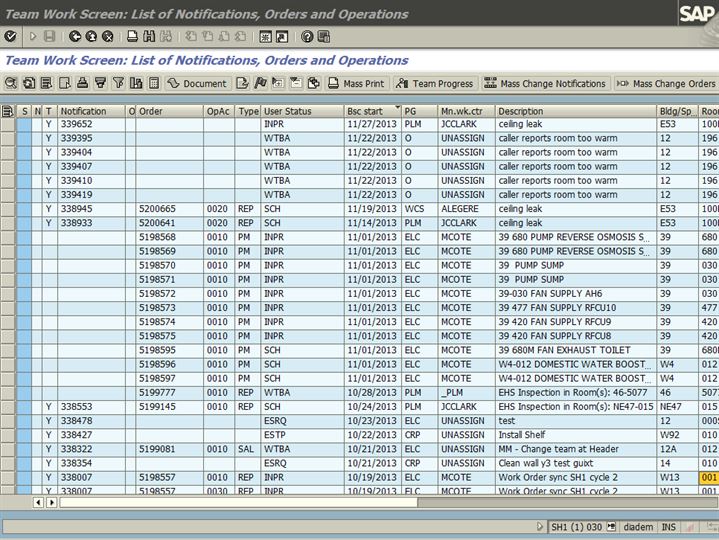Click the select-all grid corner icon
Image resolution: width=719 pixels, height=540 pixels.
coord(8,111)
